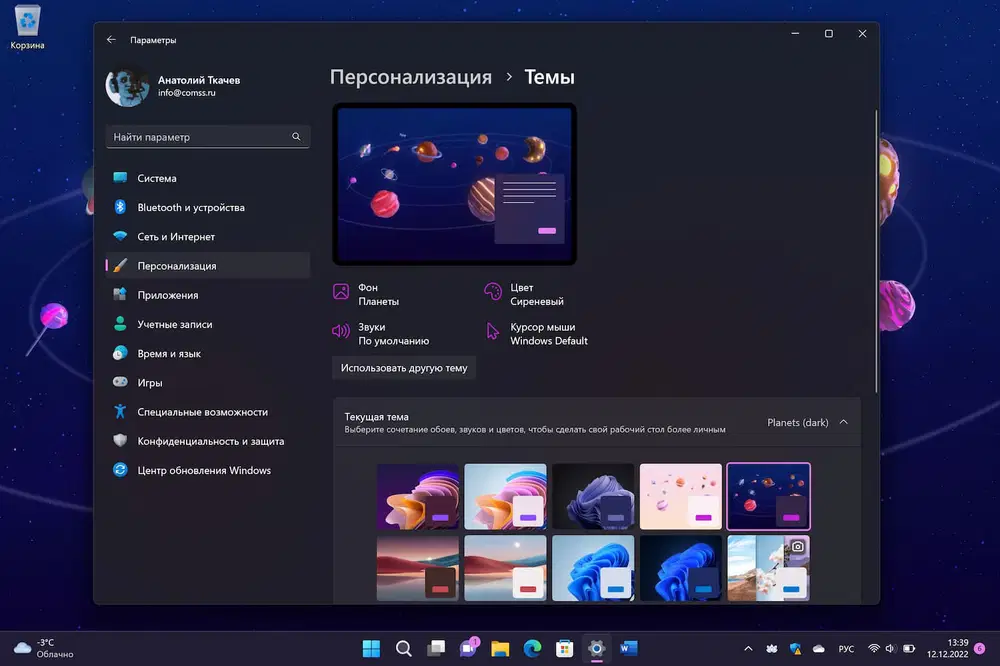Image resolution: width=1000 pixels, height=666 pixels.
Task: Open Специальные возможности section
Action: click(x=208, y=411)
